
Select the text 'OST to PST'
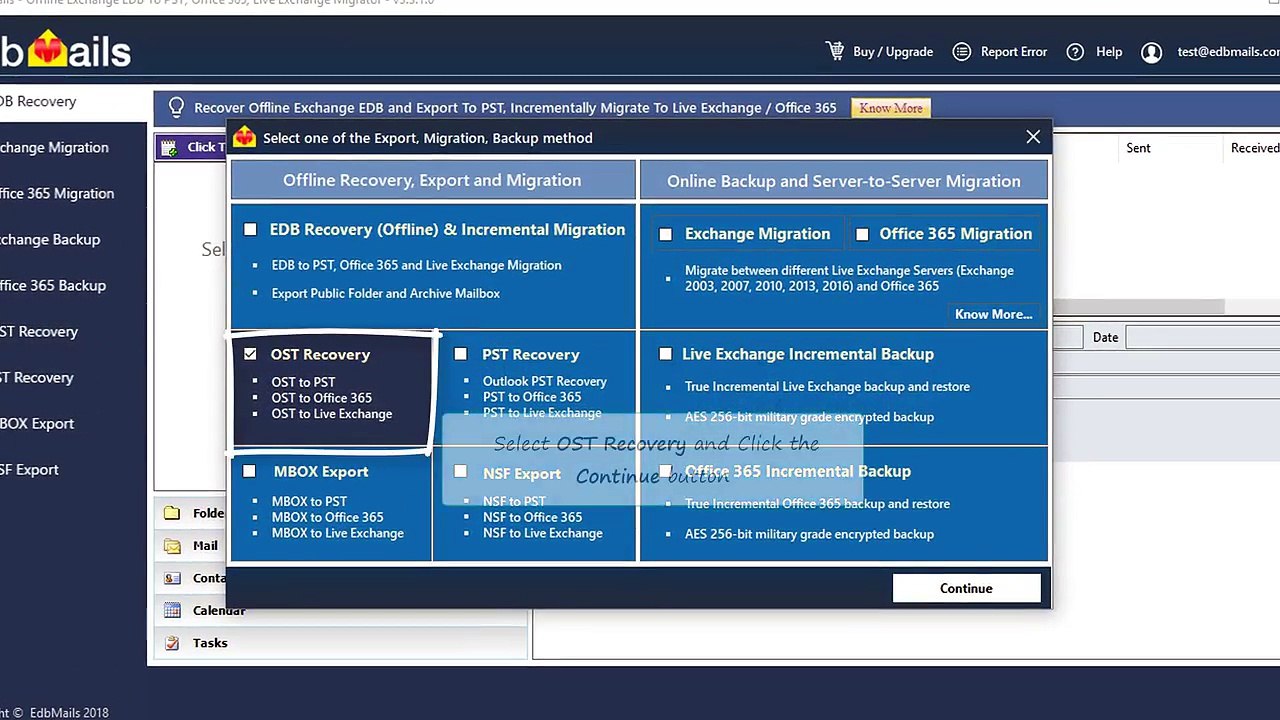[303, 382]
